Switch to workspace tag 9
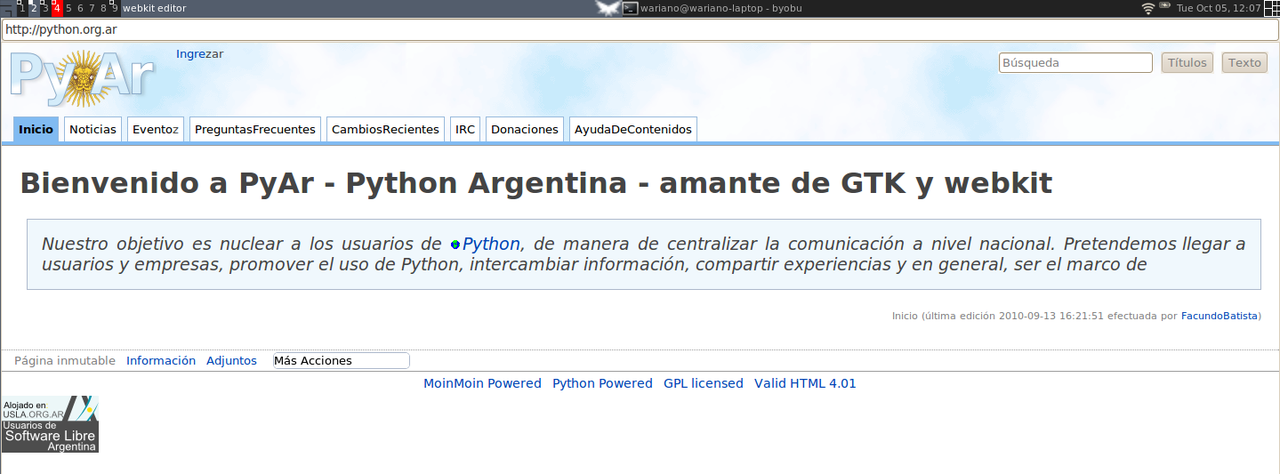The image size is (1280, 474). tap(115, 8)
